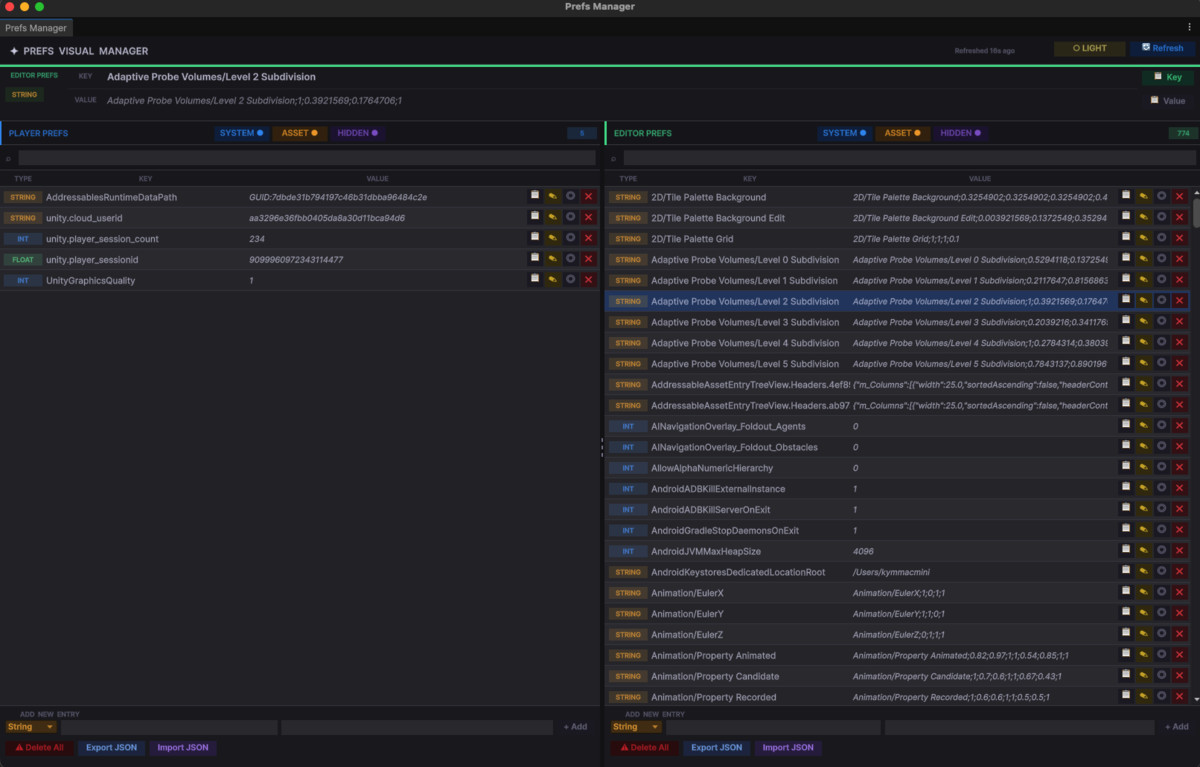
Task: Copy the Level 1 Subdivision row via its clipboard icon
Action: pos(1126,280)
